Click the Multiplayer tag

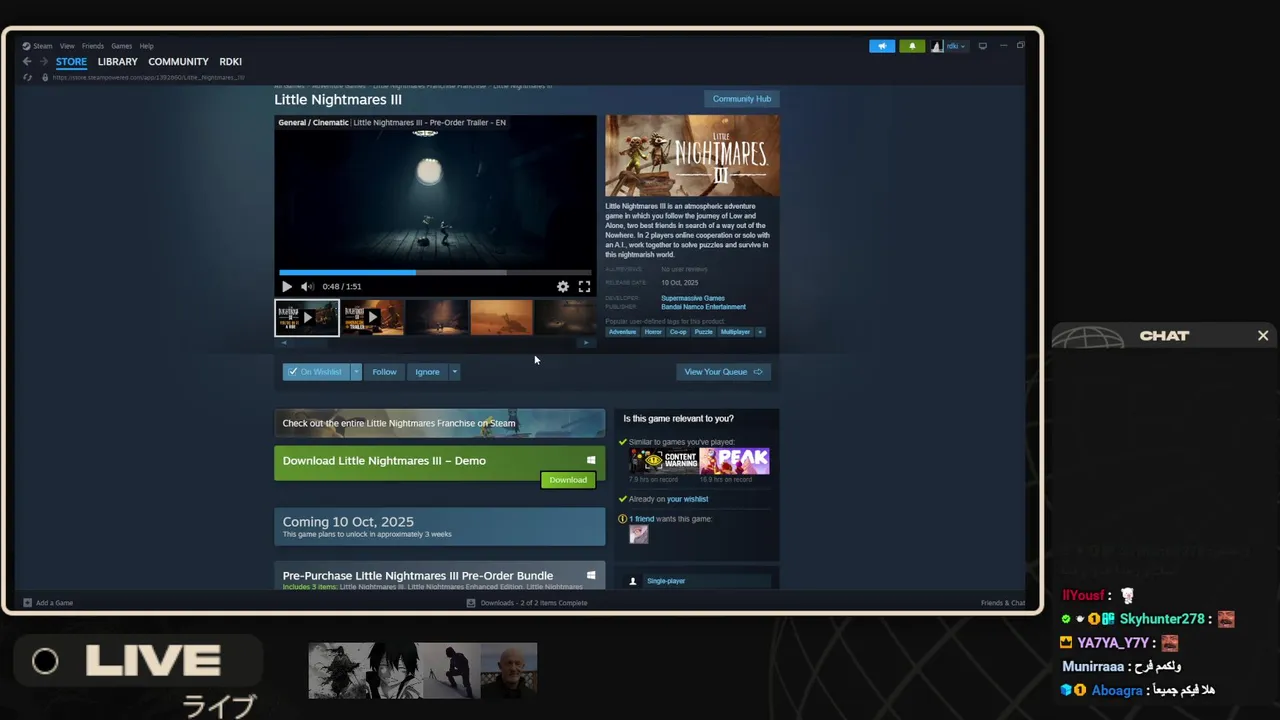tap(735, 332)
